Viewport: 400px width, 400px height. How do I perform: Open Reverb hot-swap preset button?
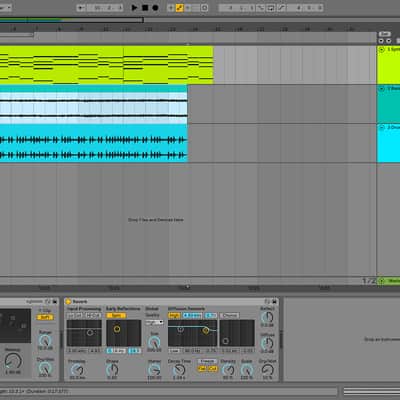click(x=268, y=302)
